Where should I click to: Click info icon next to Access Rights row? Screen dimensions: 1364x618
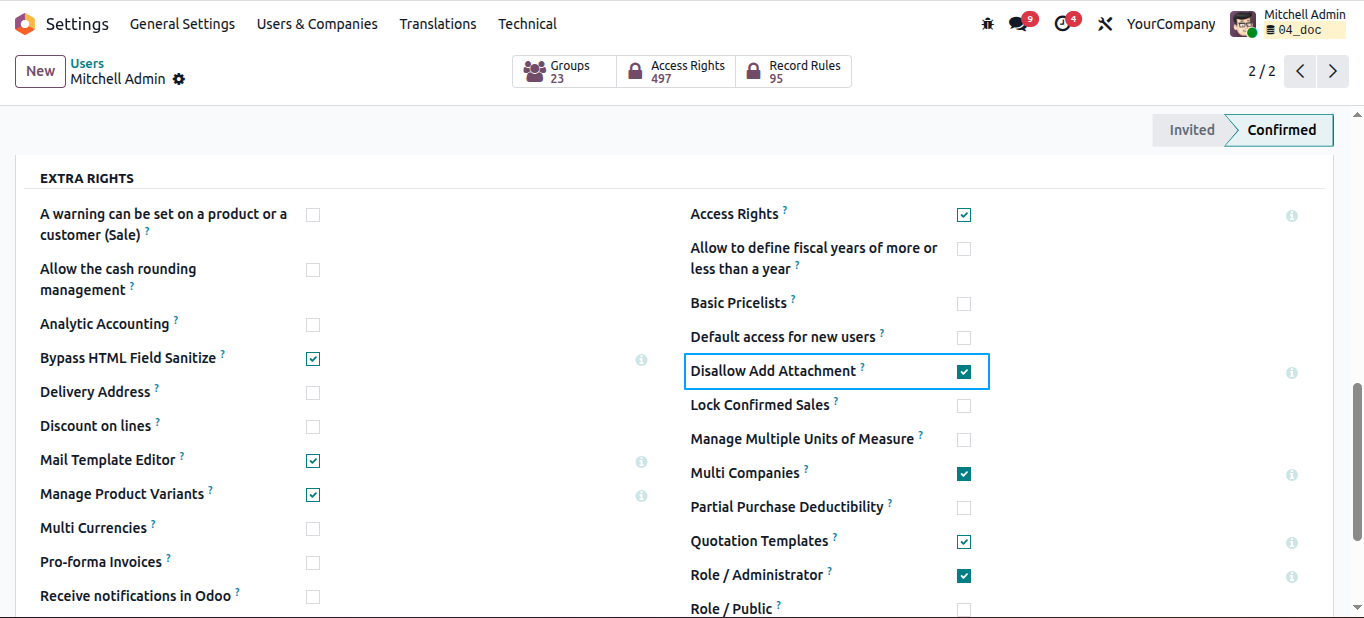(x=1292, y=216)
